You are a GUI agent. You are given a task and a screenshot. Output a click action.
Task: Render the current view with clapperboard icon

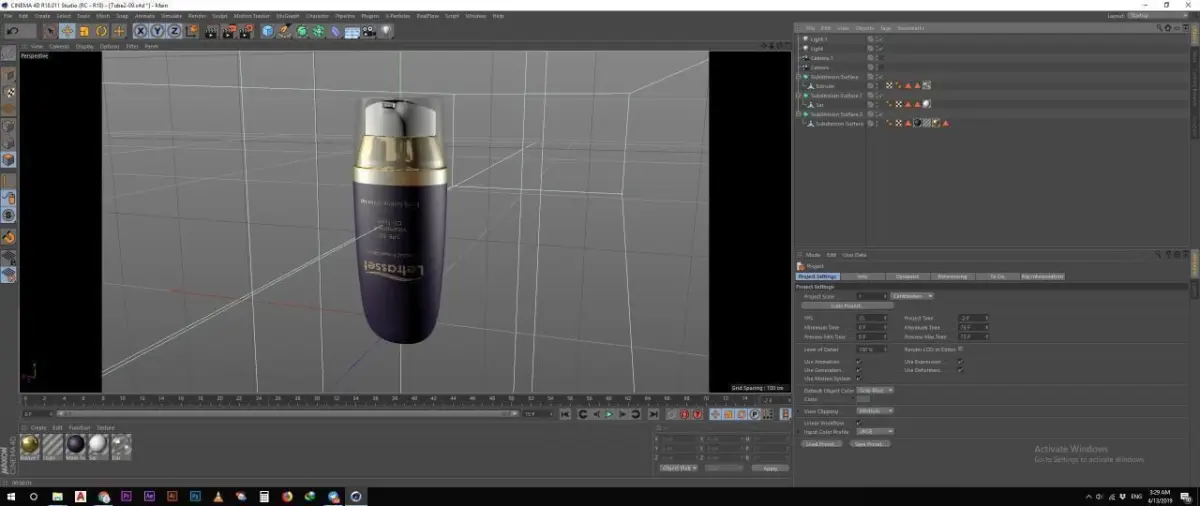211,31
